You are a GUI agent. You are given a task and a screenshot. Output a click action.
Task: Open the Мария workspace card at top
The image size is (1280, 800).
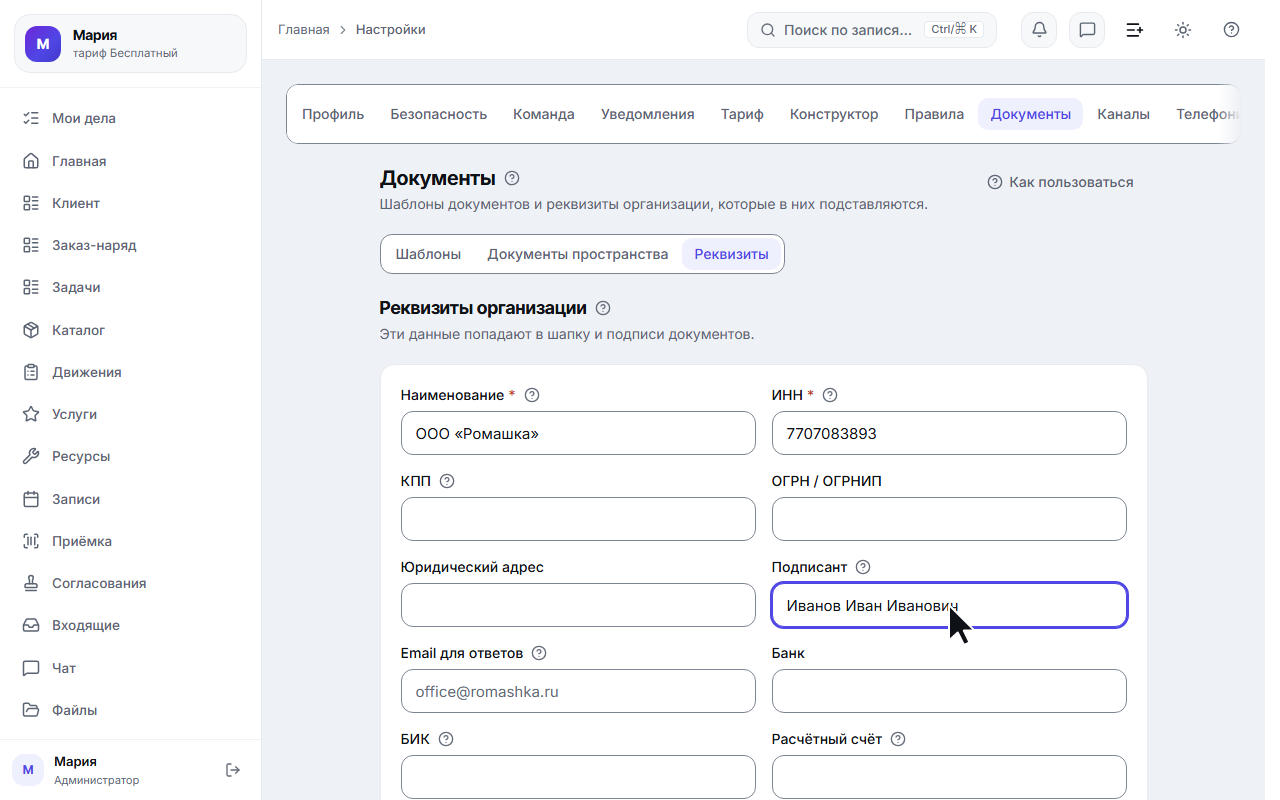tap(130, 44)
